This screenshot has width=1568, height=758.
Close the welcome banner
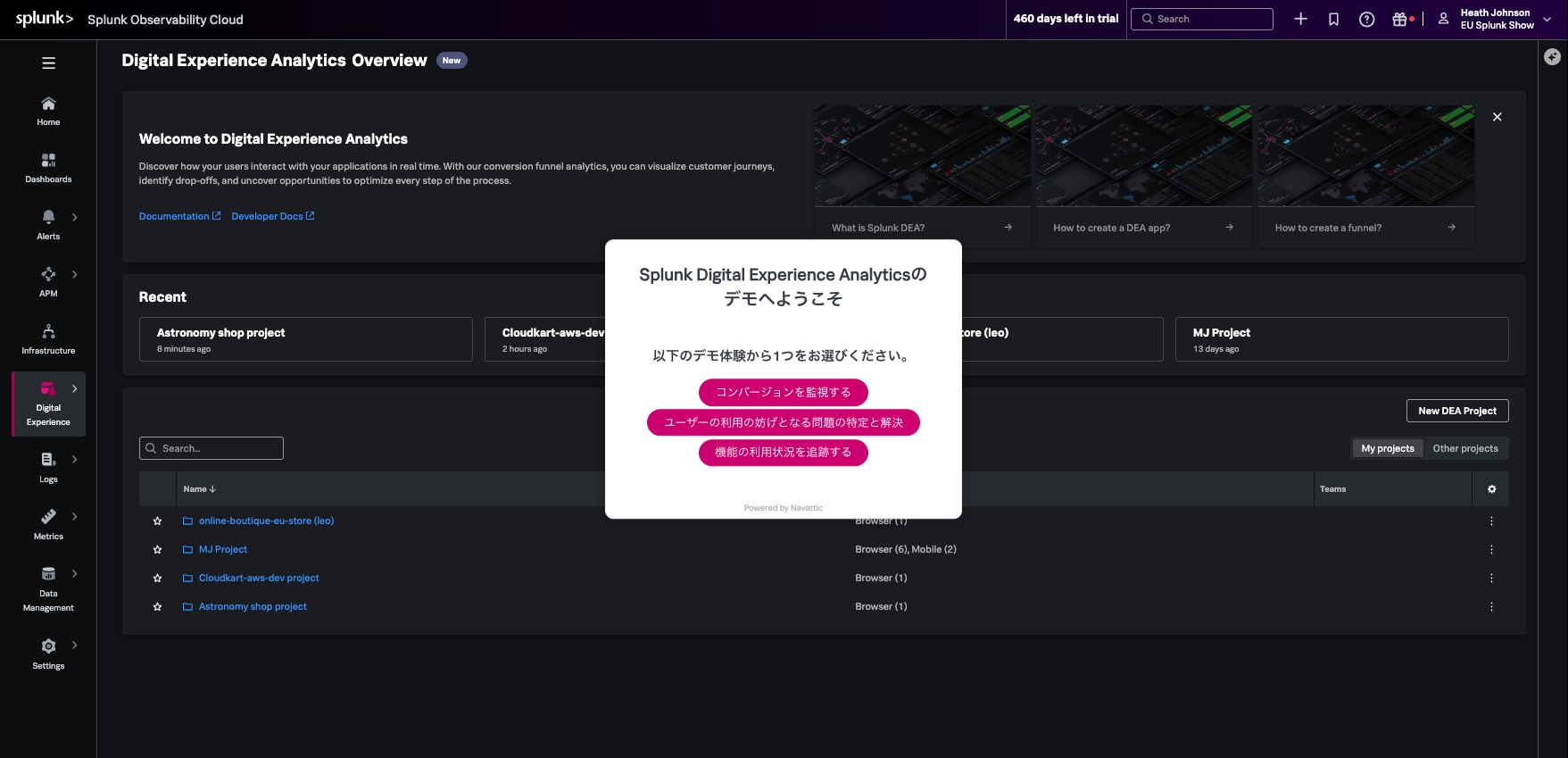[x=1497, y=117]
